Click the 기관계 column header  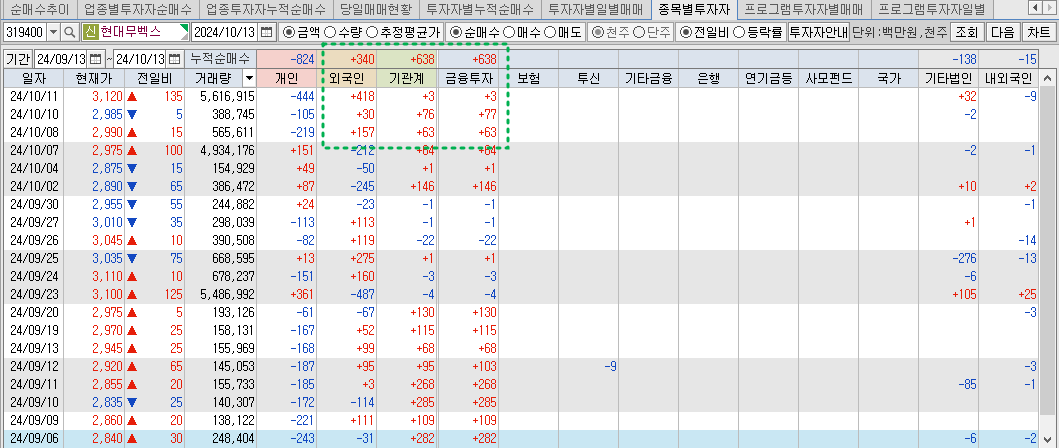pyautogui.click(x=407, y=78)
